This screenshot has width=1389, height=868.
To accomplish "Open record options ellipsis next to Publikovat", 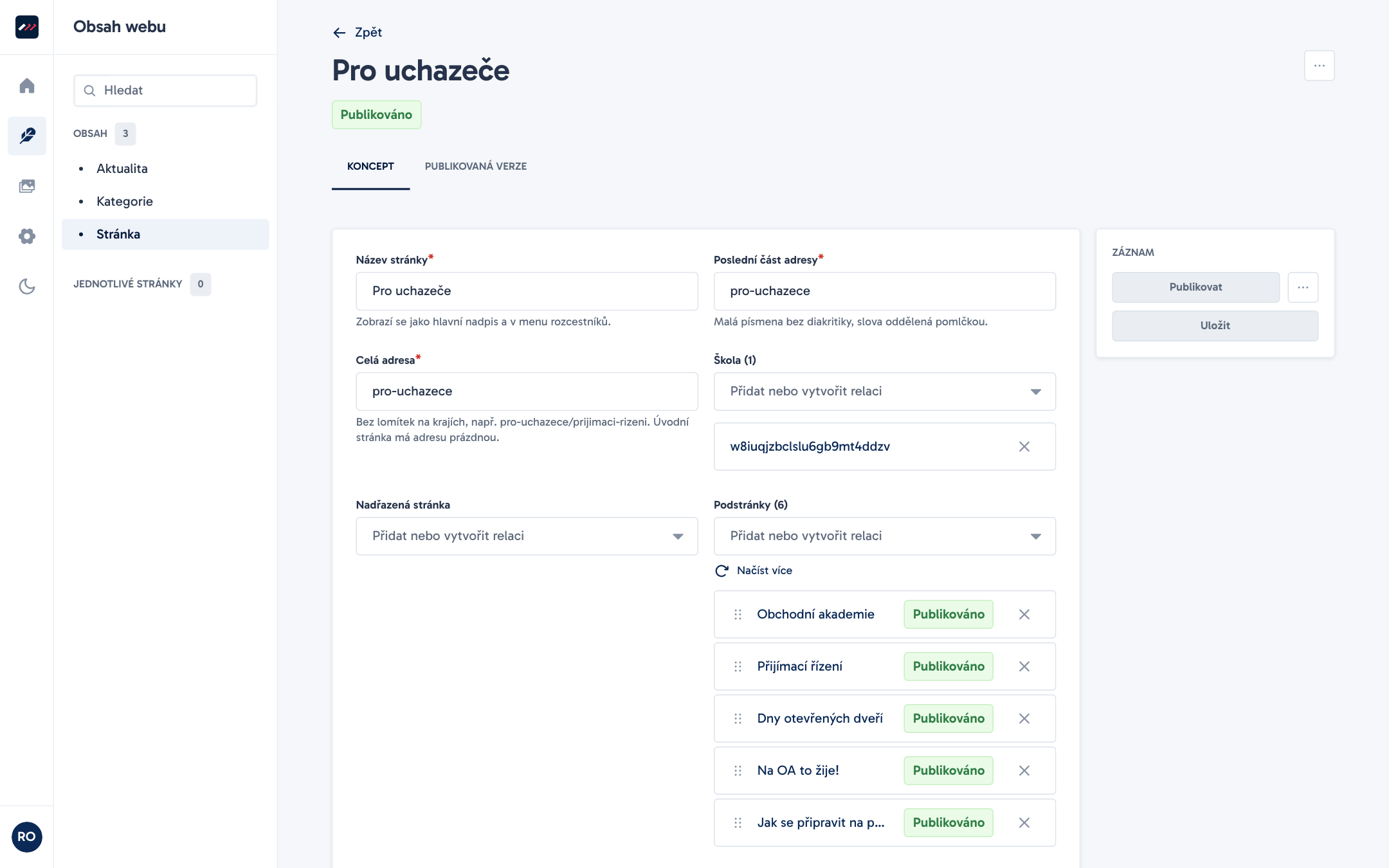I will pyautogui.click(x=1303, y=287).
